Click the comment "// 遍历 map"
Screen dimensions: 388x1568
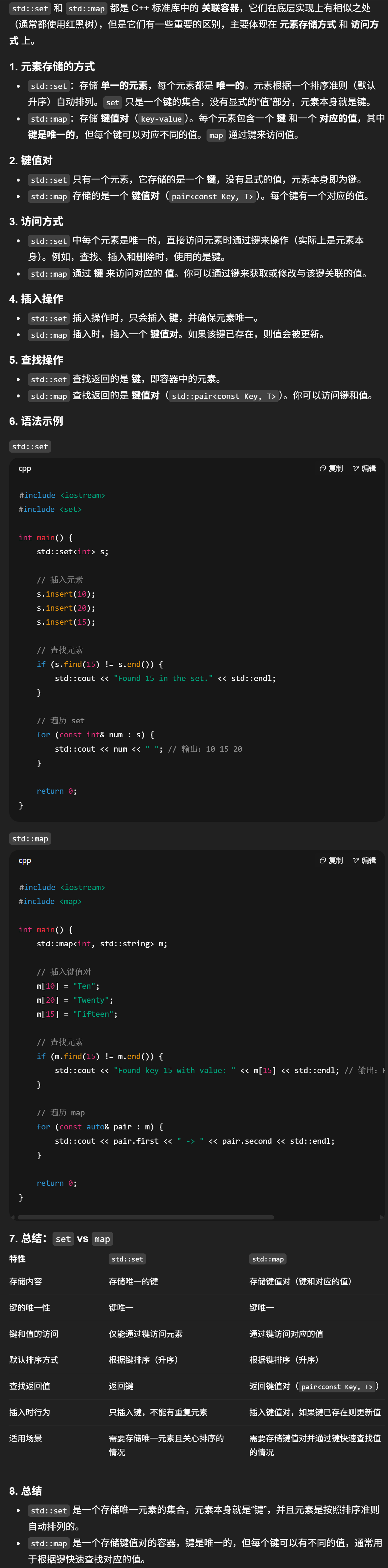click(x=60, y=1112)
